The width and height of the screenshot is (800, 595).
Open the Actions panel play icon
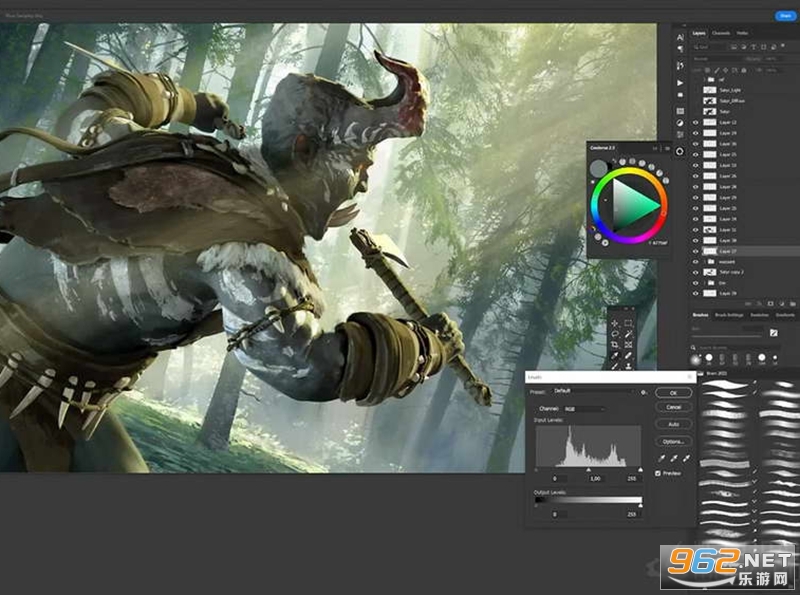pos(681,83)
